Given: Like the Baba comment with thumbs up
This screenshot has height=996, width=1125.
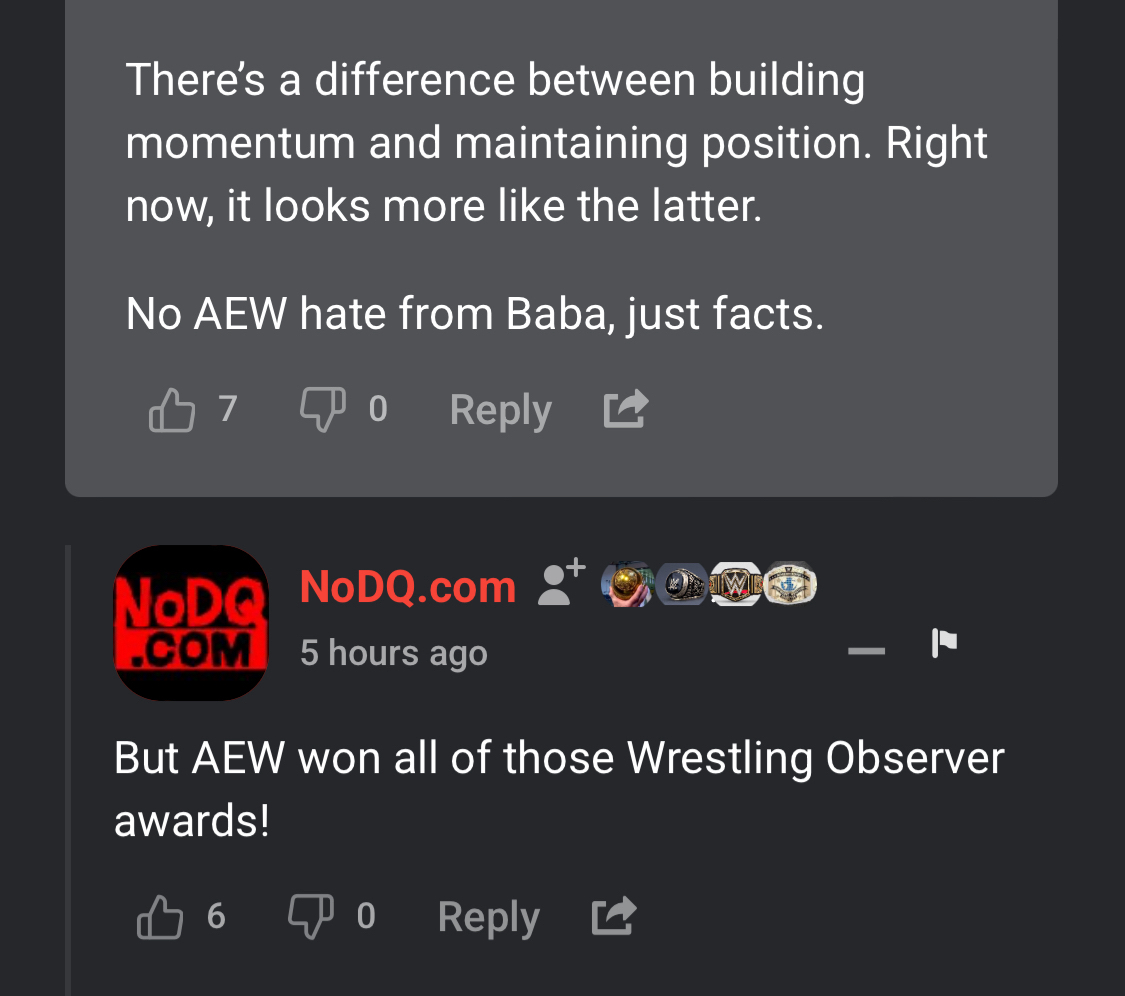Looking at the screenshot, I should pos(171,410).
